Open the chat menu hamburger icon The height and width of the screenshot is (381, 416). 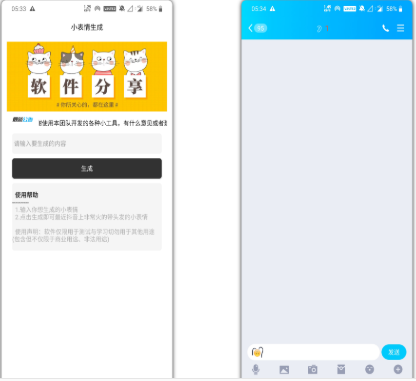click(x=401, y=28)
